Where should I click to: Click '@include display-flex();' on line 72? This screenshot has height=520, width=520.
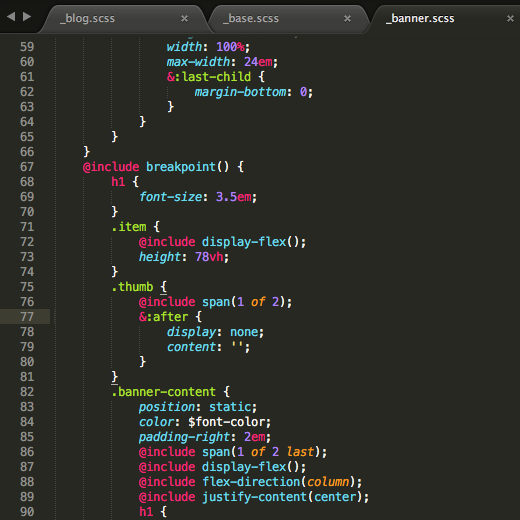(x=222, y=242)
